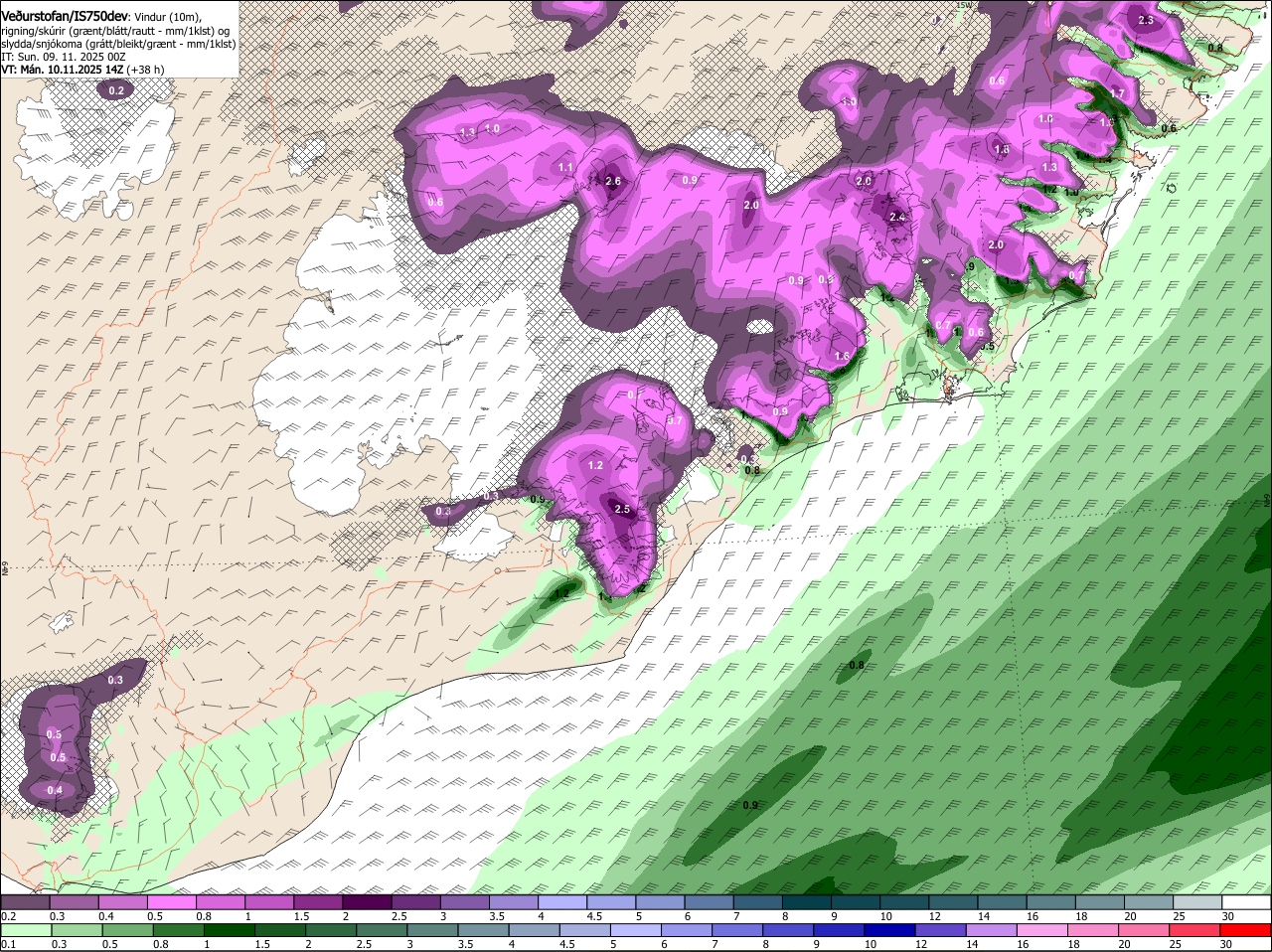
Task: Click the 2.4 value label on the map
Action: pos(897,217)
